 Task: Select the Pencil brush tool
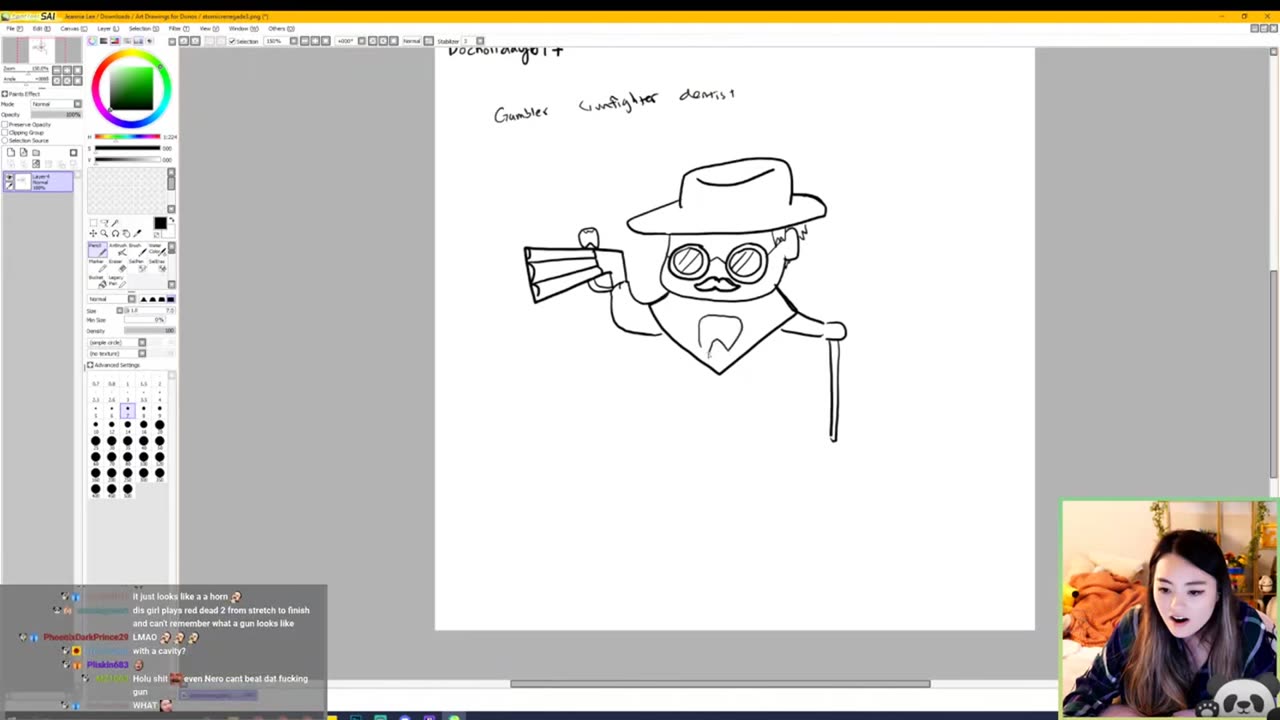coord(98,250)
